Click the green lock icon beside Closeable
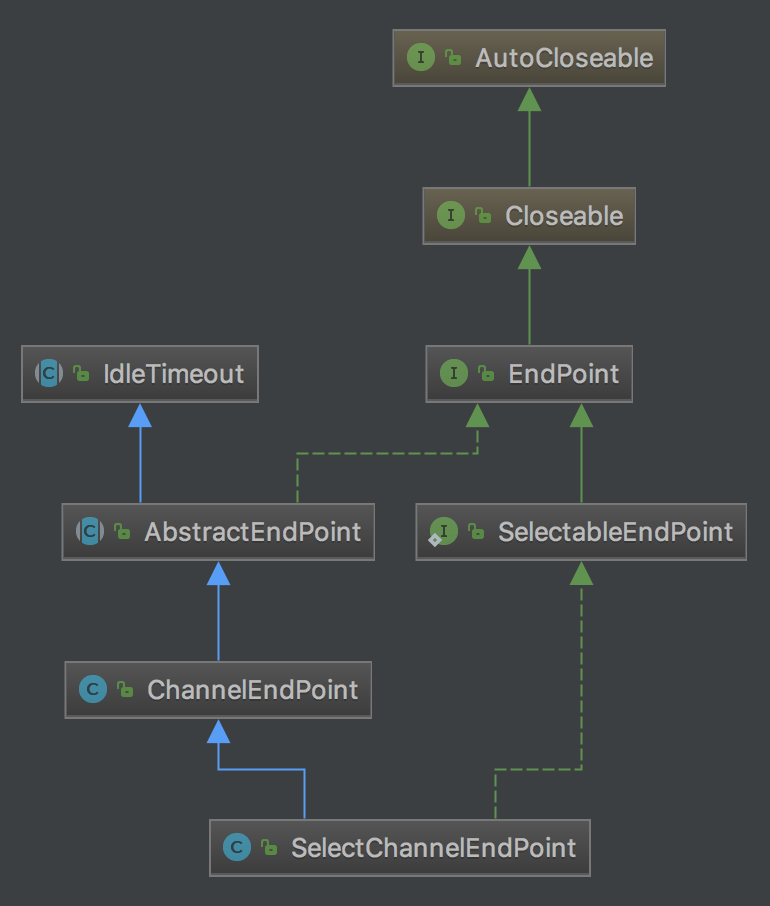770x906 pixels. pos(483,217)
